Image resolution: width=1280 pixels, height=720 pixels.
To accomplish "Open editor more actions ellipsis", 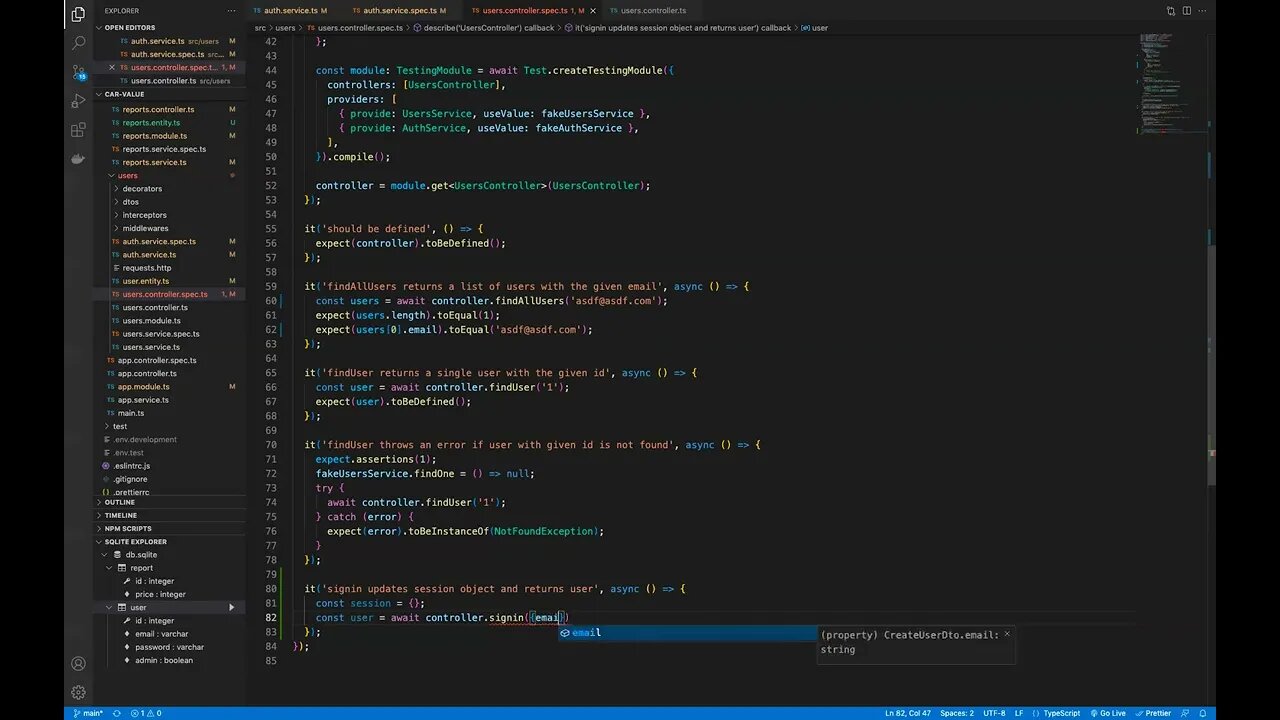I will [x=1203, y=11].
